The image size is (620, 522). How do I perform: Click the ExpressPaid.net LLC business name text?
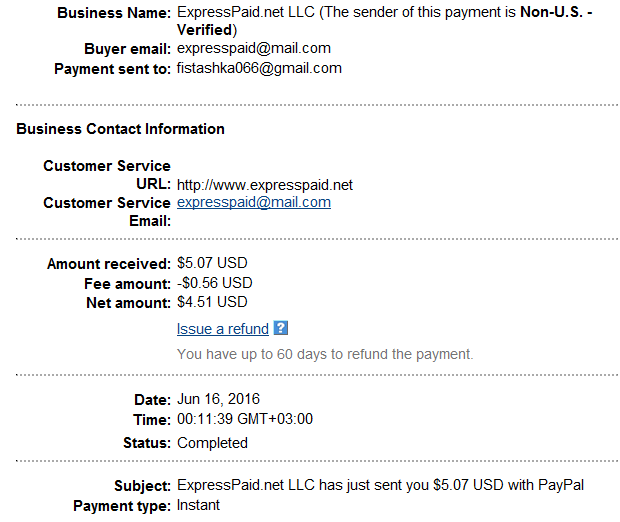(x=246, y=12)
